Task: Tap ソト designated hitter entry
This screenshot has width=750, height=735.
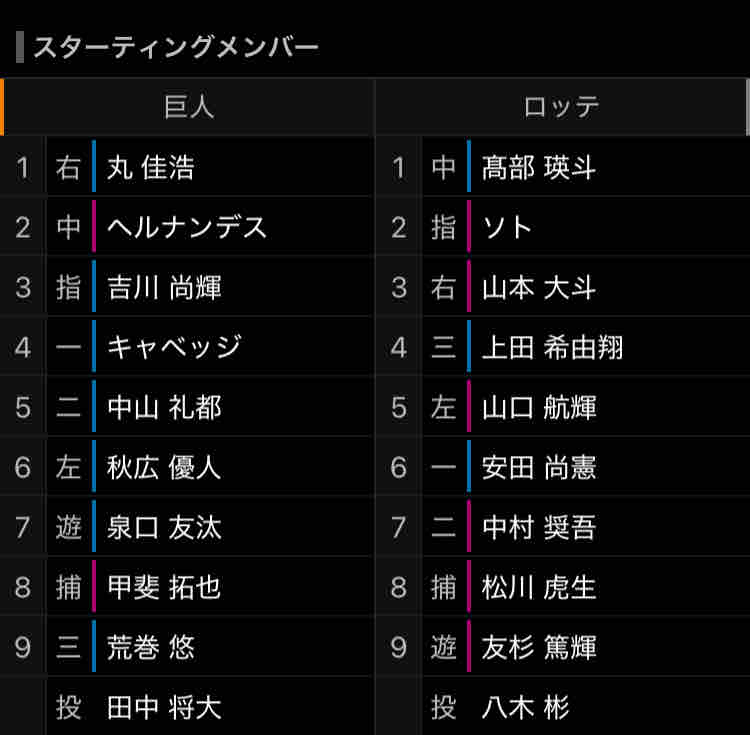Action: [x=507, y=227]
